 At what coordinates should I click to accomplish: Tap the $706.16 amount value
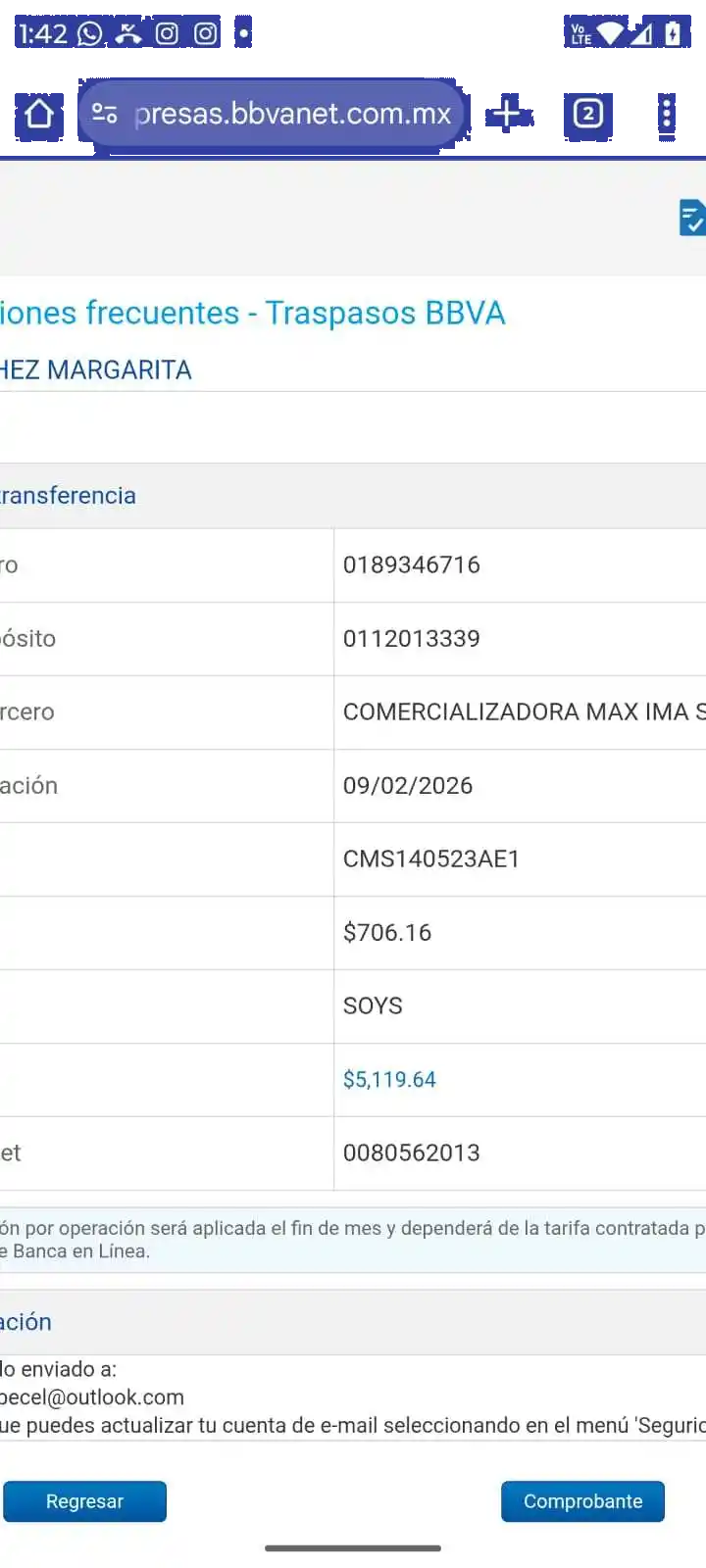[x=387, y=933]
